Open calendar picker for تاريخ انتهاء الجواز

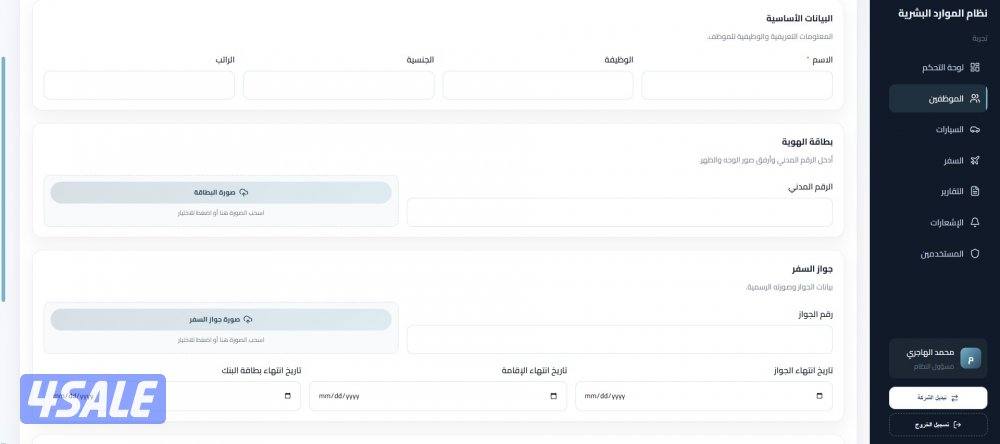coord(820,396)
